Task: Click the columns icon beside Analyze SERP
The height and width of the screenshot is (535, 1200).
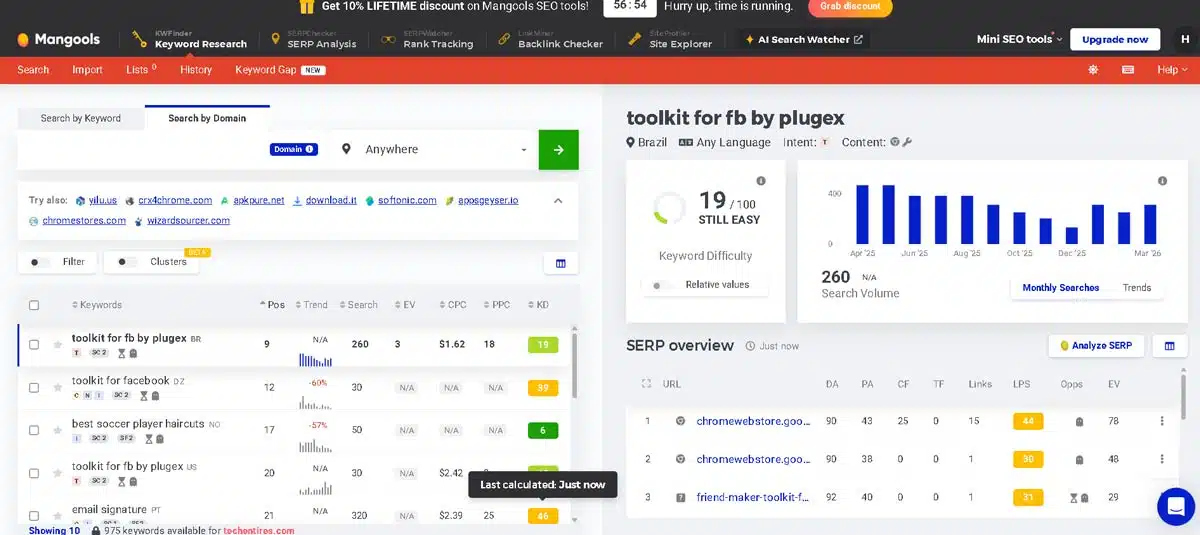Action: [1169, 345]
